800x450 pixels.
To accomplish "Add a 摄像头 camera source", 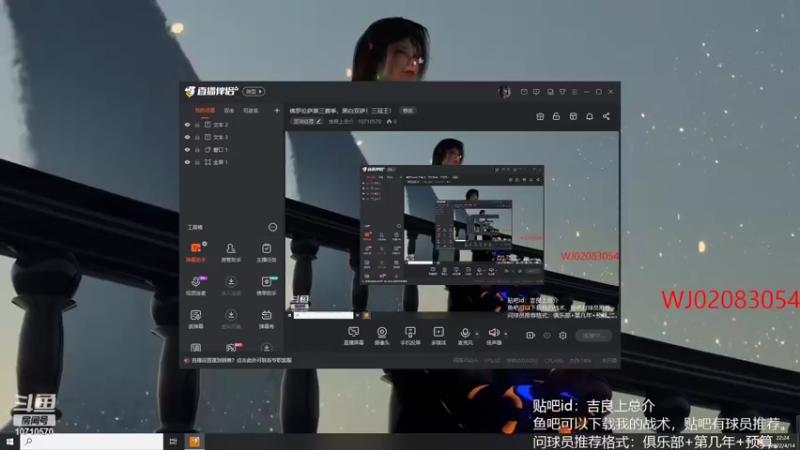I will tap(382, 336).
